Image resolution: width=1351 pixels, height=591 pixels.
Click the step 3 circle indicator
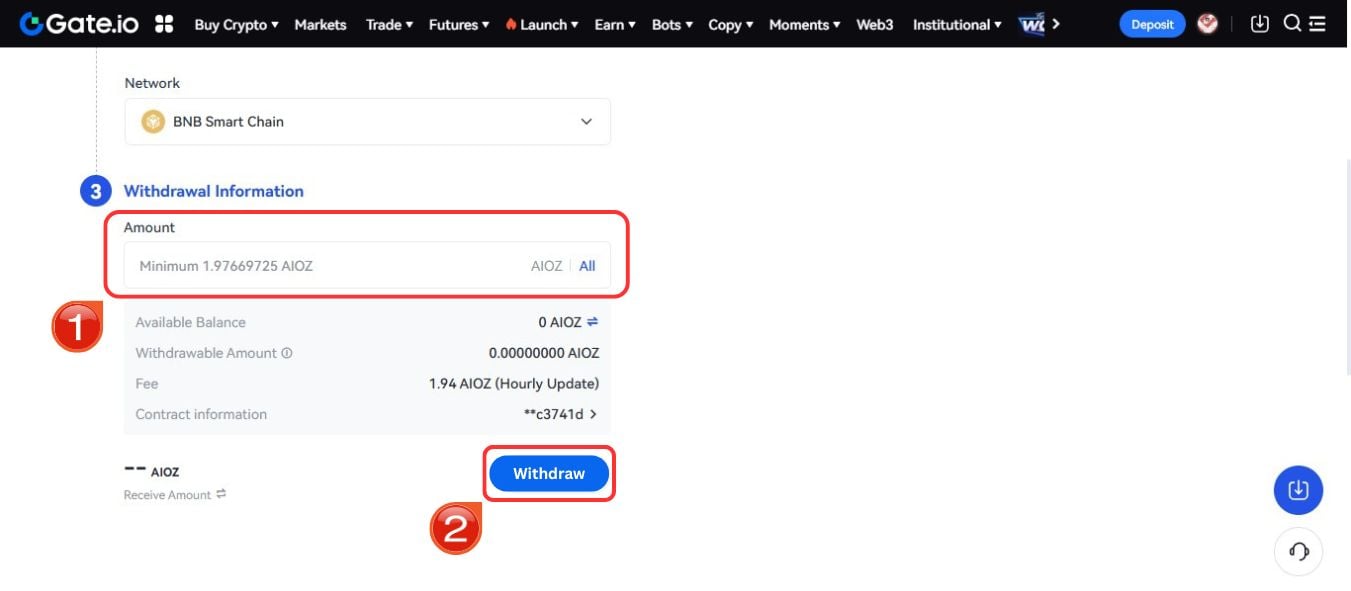point(95,191)
